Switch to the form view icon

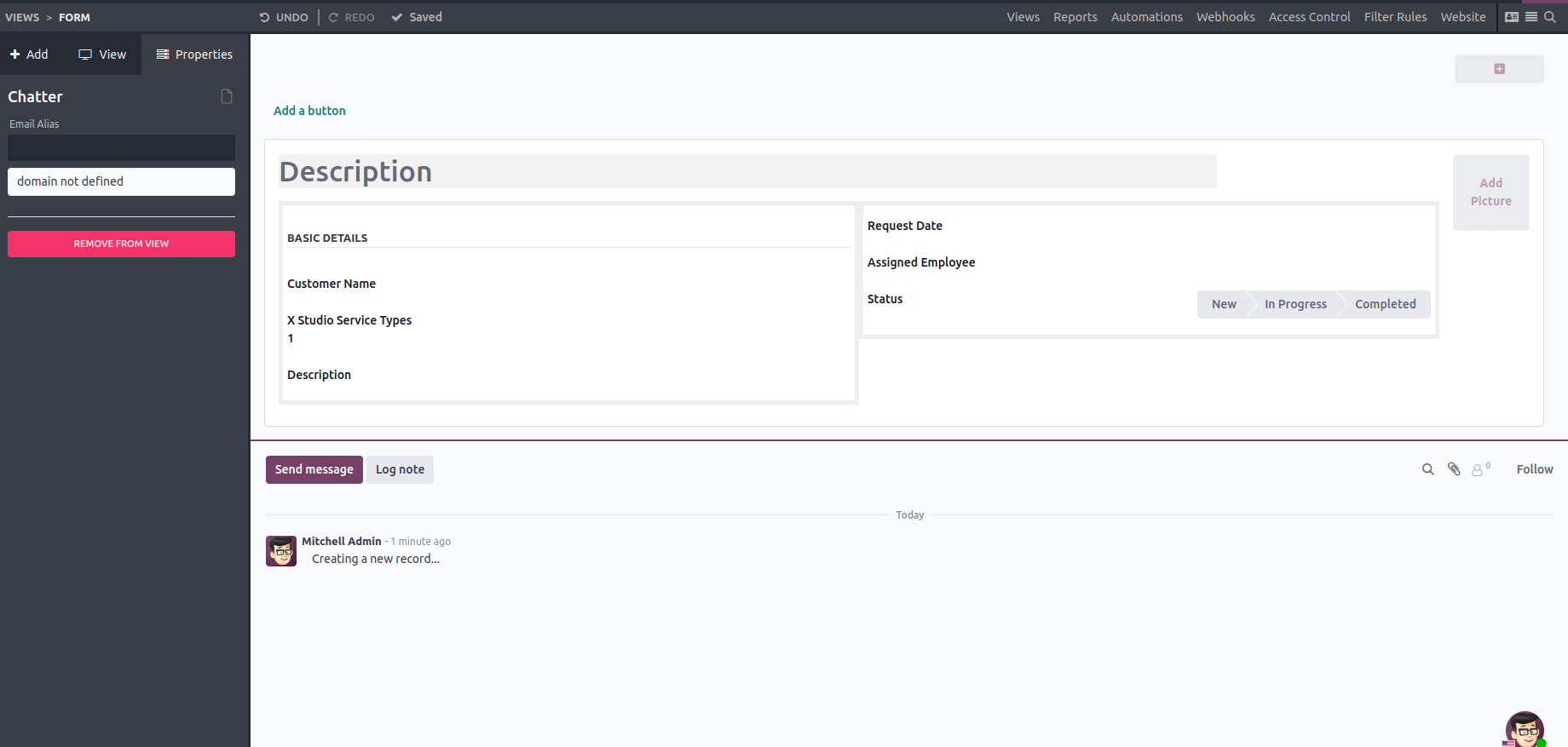(1512, 17)
